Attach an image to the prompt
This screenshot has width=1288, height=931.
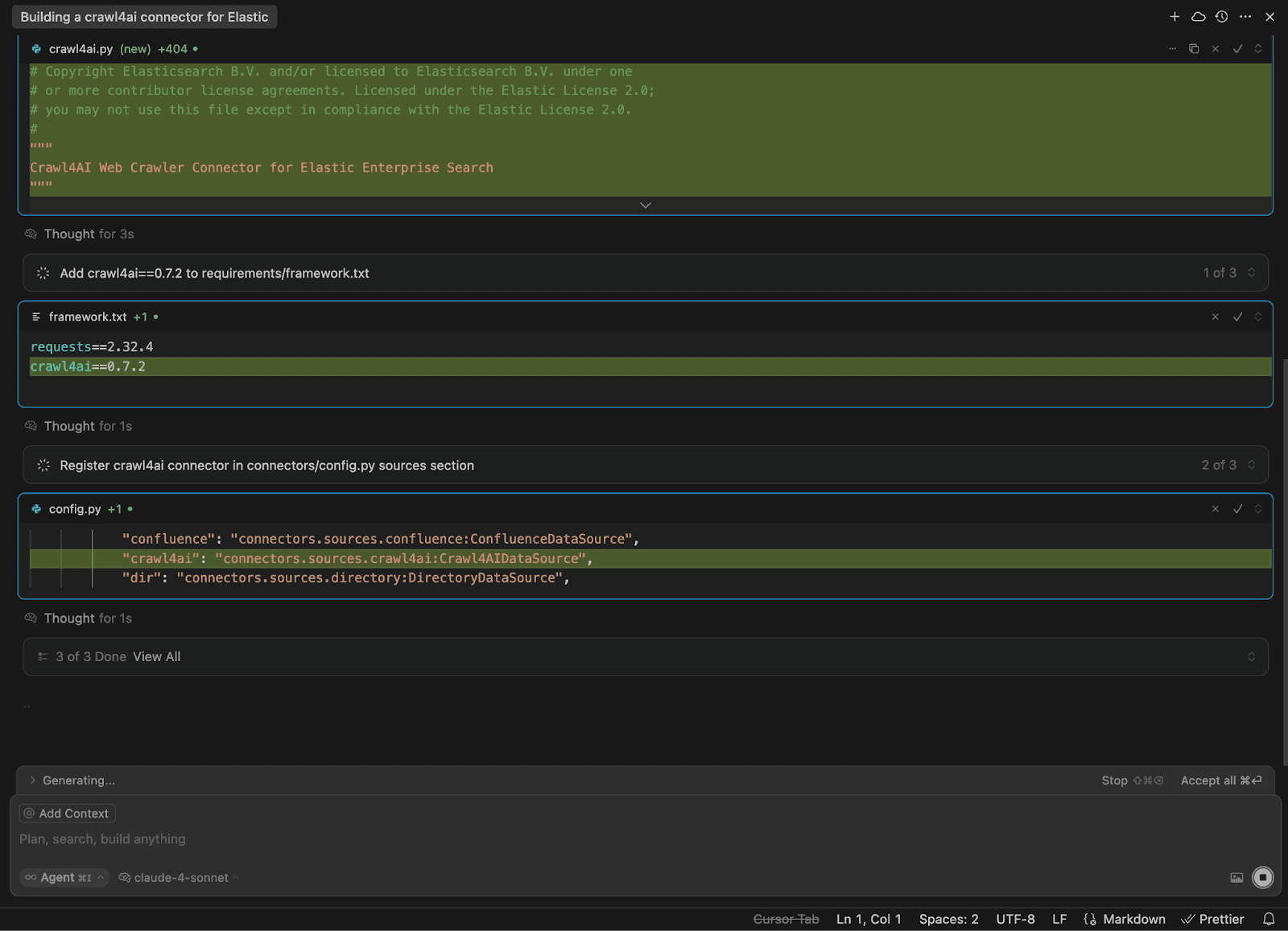pyautogui.click(x=1236, y=878)
